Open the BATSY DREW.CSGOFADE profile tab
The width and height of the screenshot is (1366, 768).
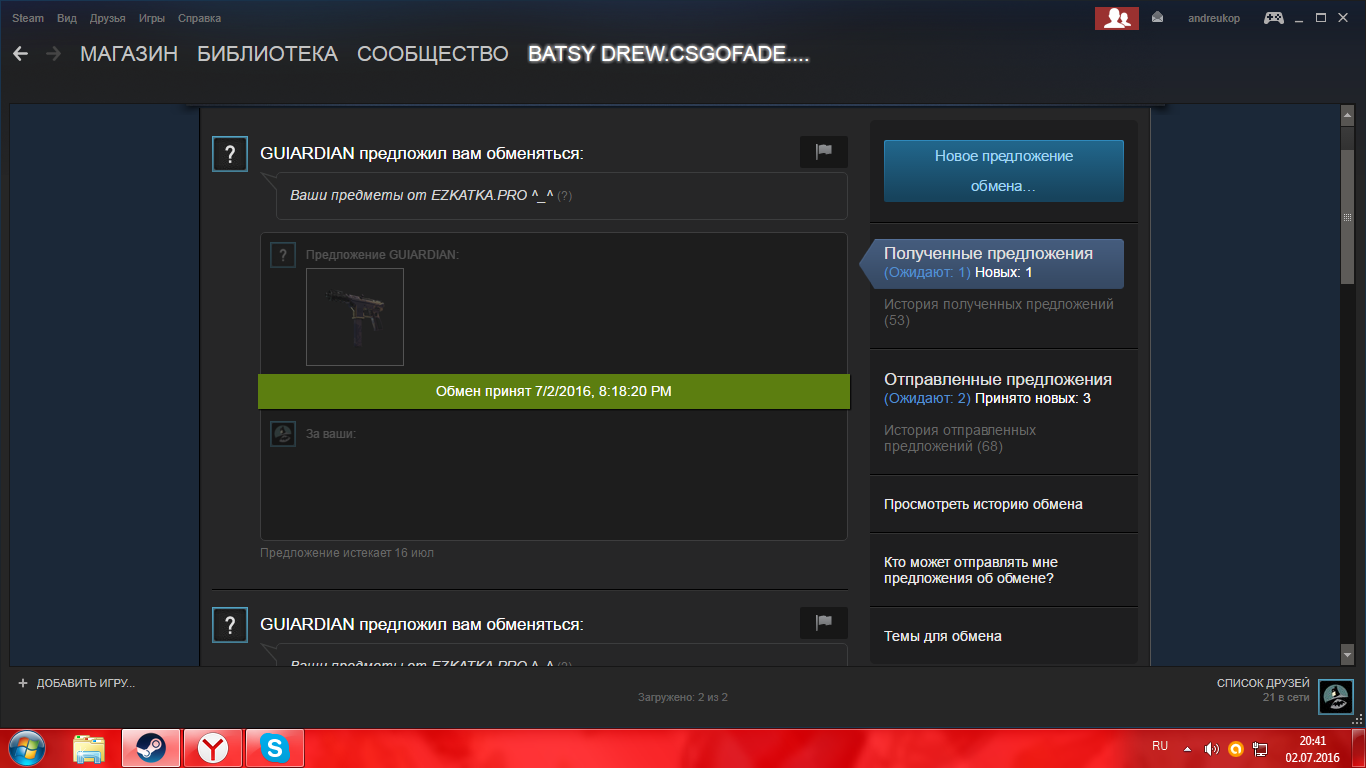point(668,54)
